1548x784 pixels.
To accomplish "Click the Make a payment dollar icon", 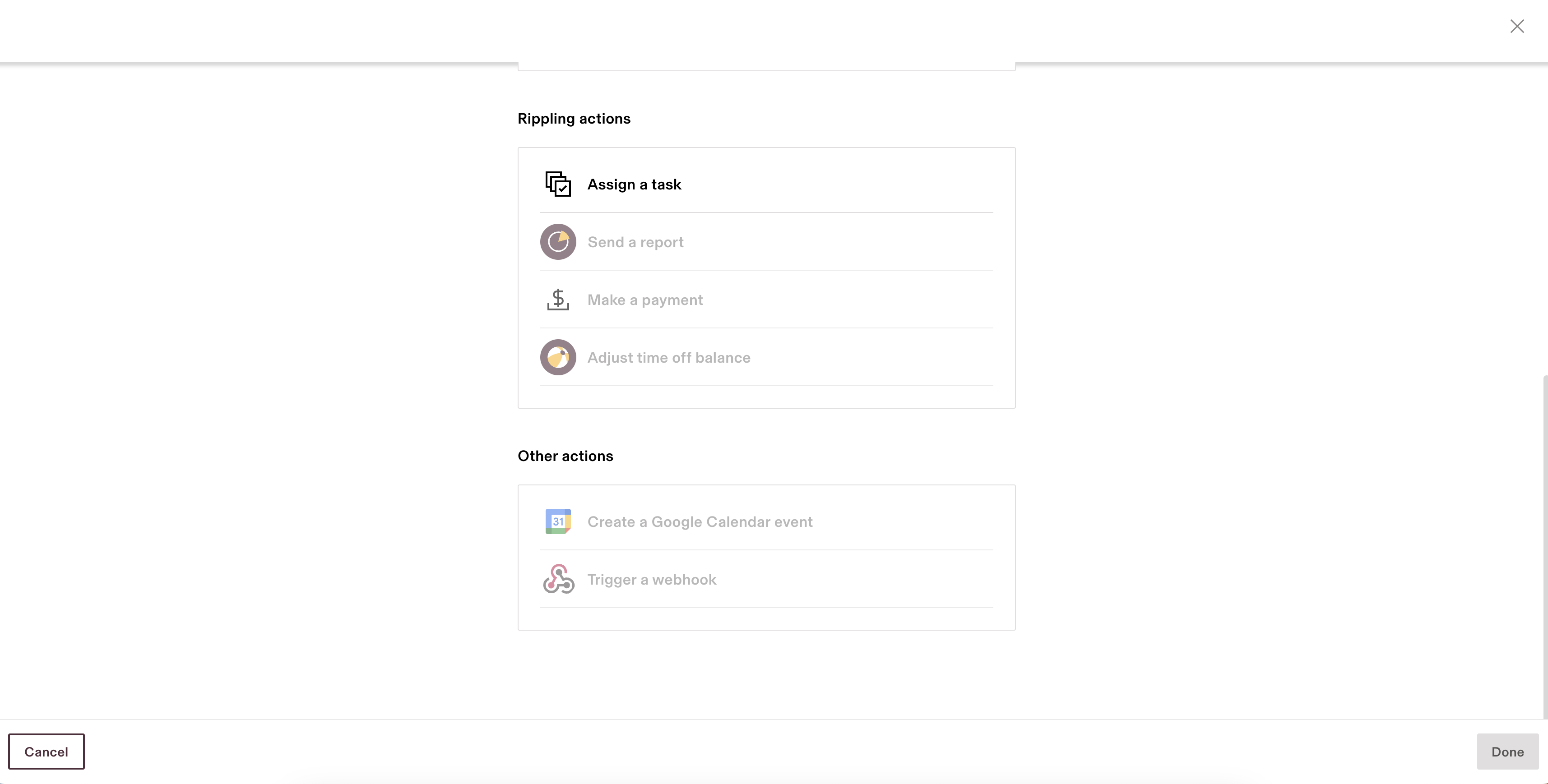I will click(x=558, y=300).
